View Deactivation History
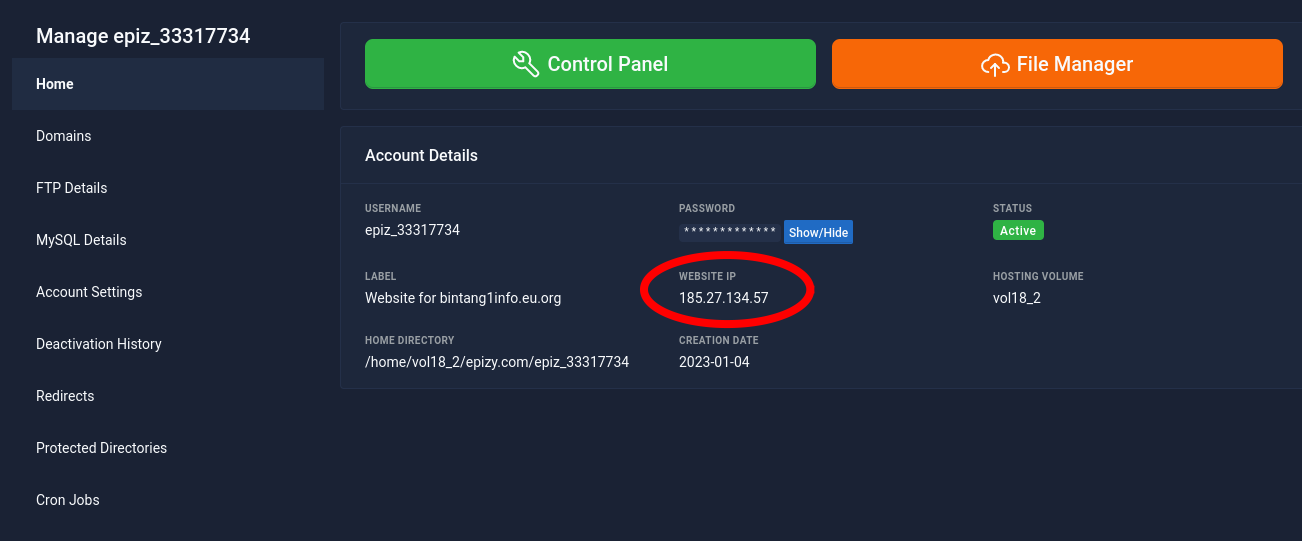 click(98, 344)
